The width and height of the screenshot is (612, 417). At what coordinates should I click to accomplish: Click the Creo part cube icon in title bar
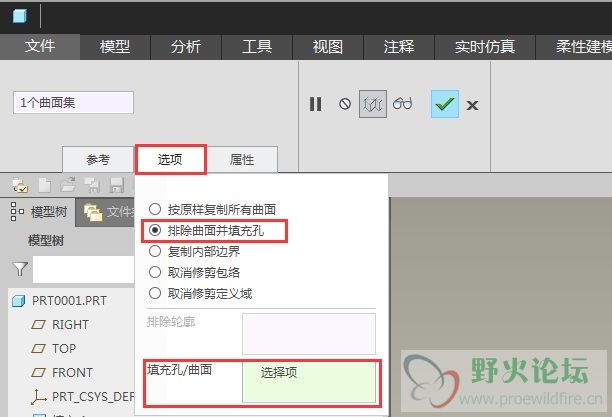[20, 16]
